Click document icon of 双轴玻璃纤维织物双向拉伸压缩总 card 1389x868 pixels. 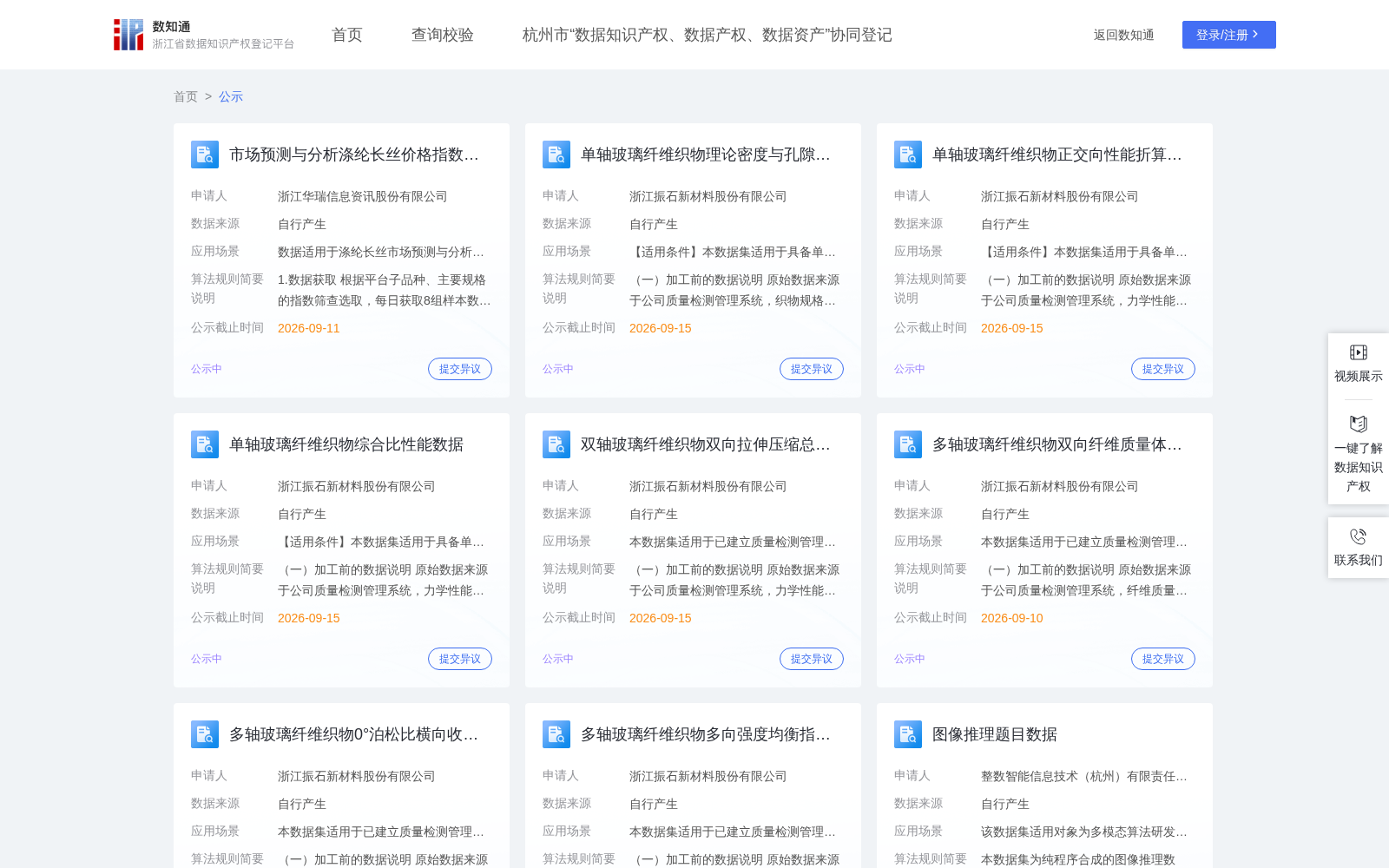(556, 444)
